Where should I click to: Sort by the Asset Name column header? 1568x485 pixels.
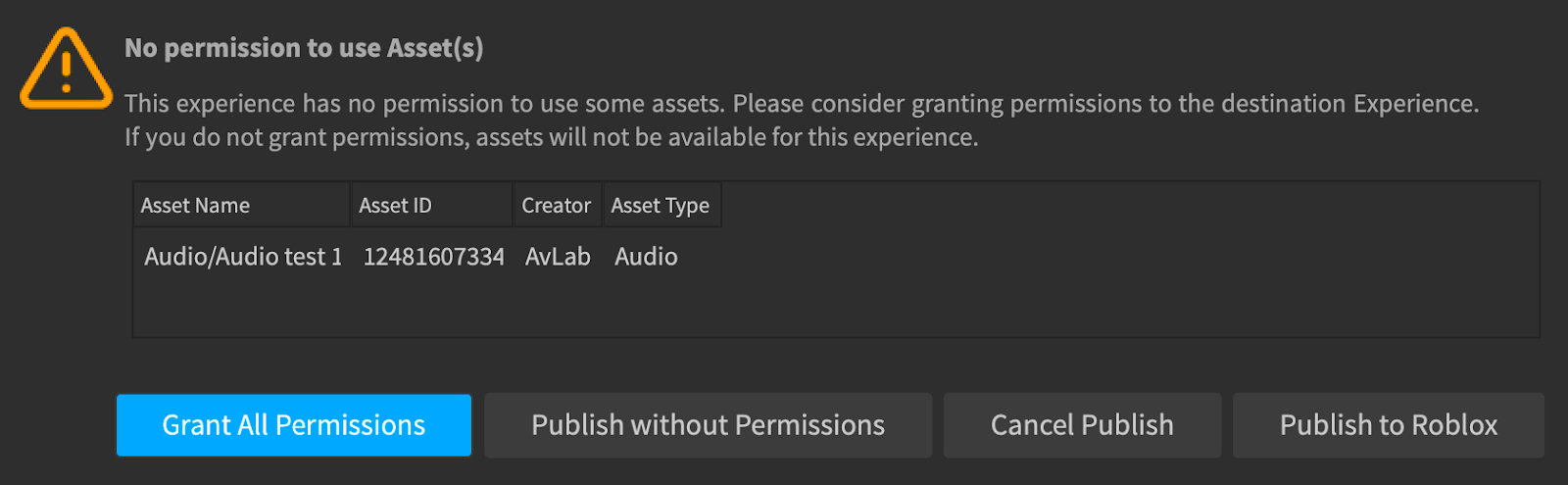point(242,205)
